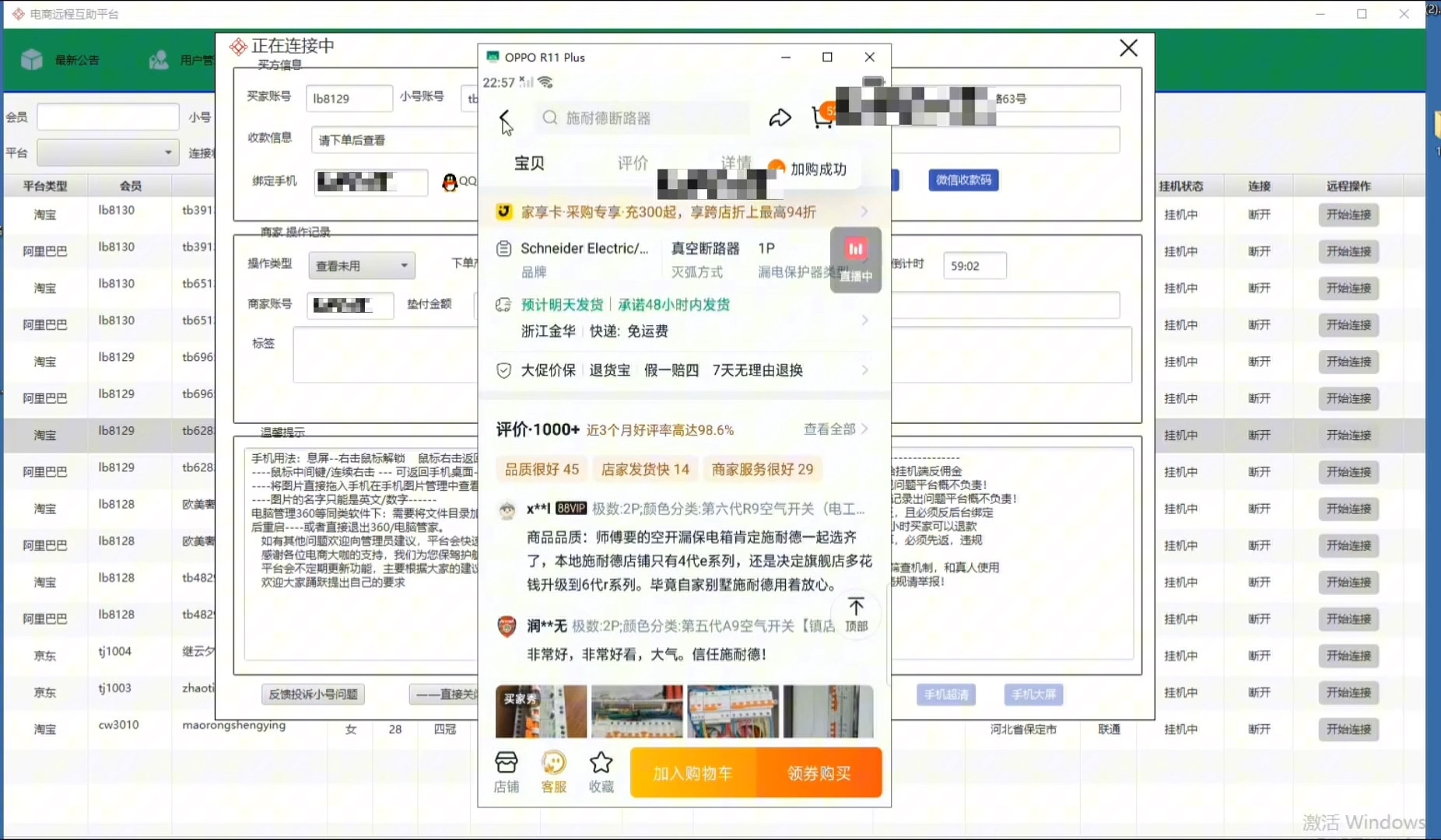
Task: Click 领券购买 button
Action: click(x=819, y=773)
